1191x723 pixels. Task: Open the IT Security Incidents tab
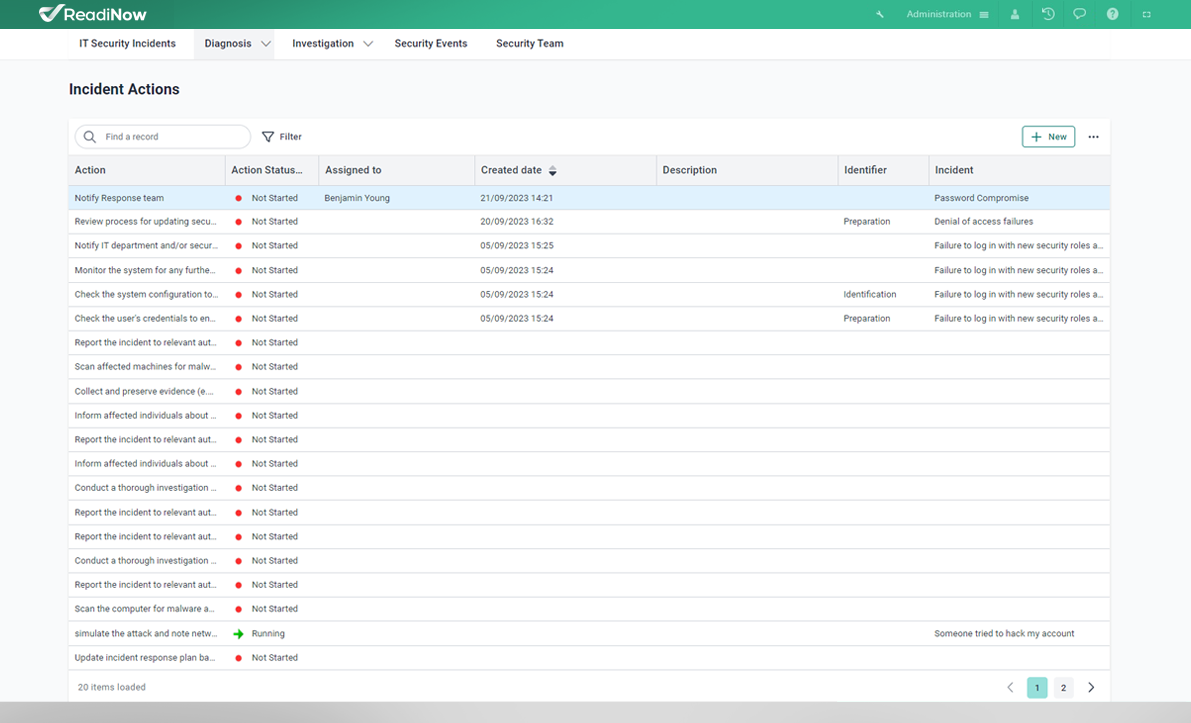[128, 43]
